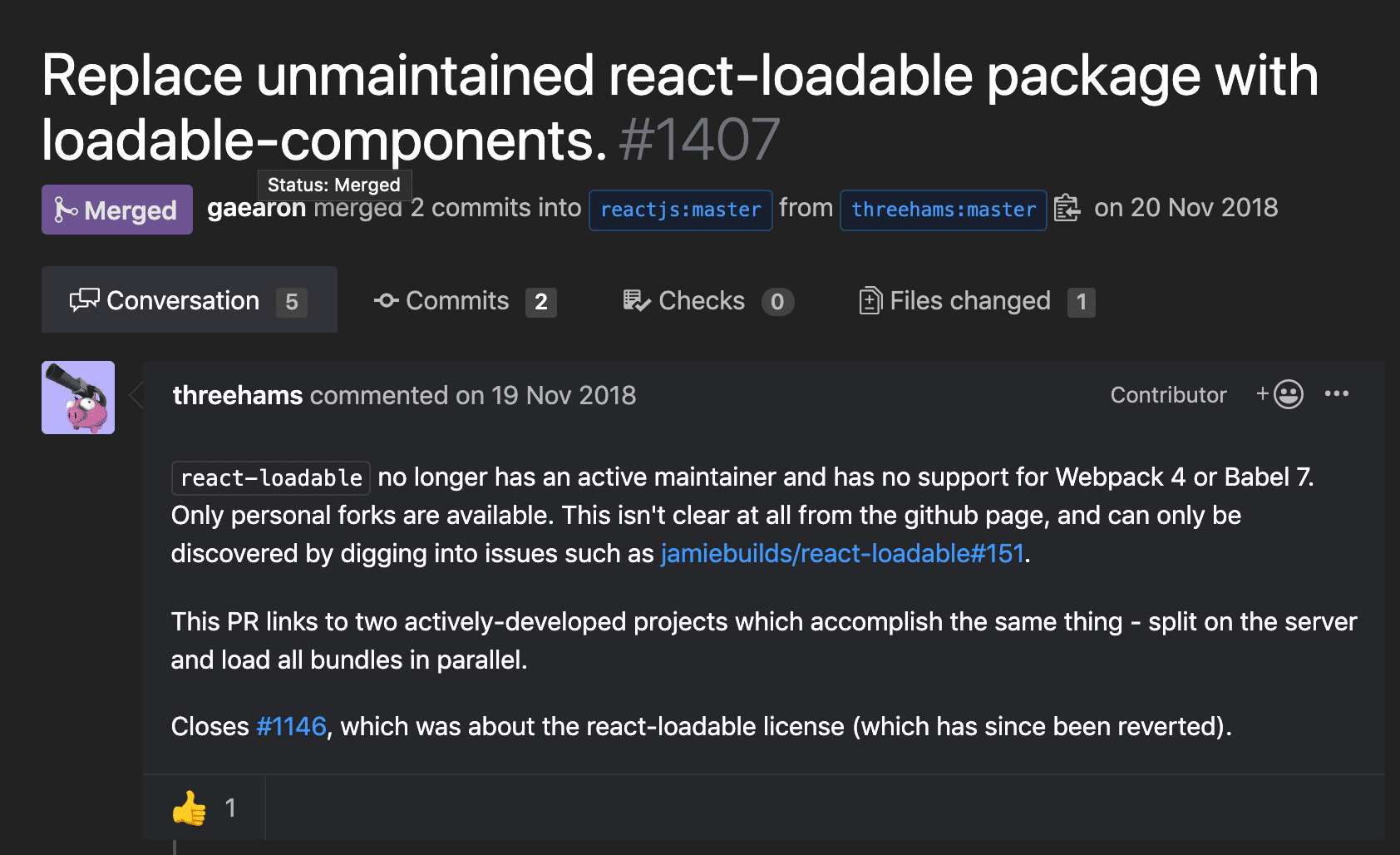
Task: Click the comment timestamp 19 Nov 2018
Action: [x=563, y=395]
